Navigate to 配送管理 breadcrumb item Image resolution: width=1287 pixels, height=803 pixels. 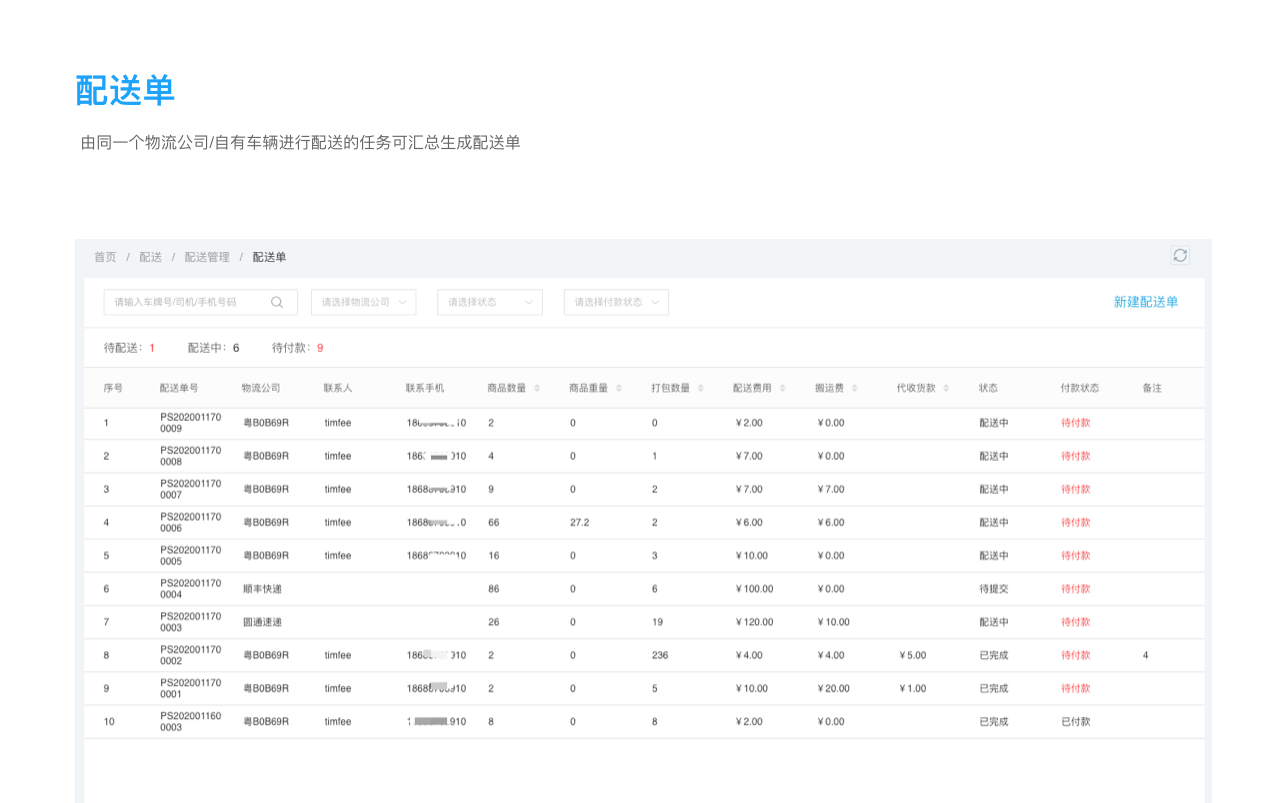tap(207, 257)
